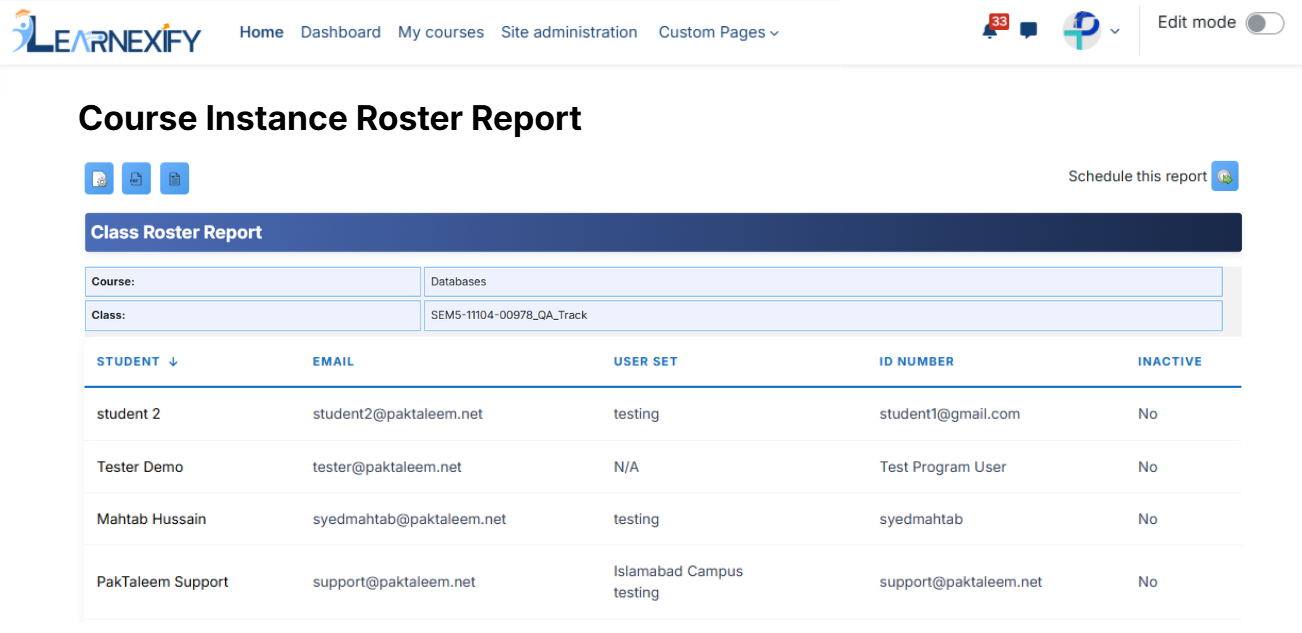The height and width of the screenshot is (633, 1302).
Task: Click the Home navigation link
Action: [x=262, y=32]
